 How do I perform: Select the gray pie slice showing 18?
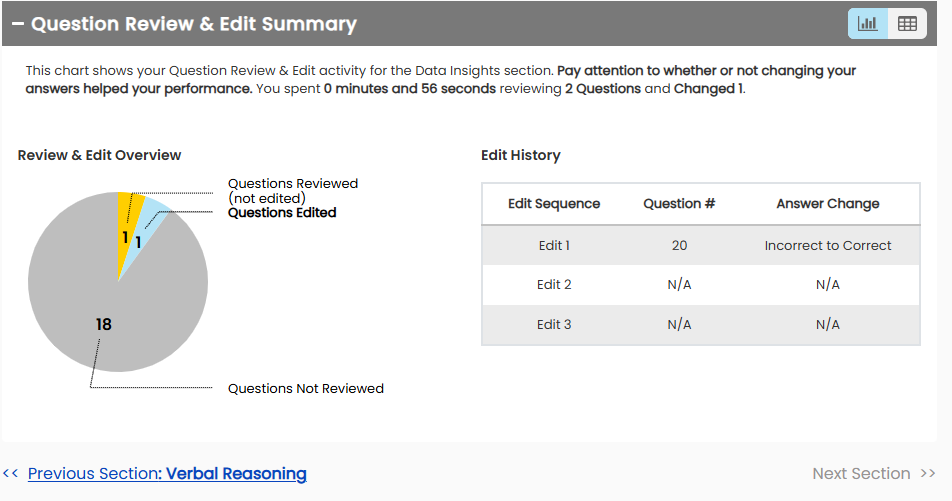(x=110, y=310)
